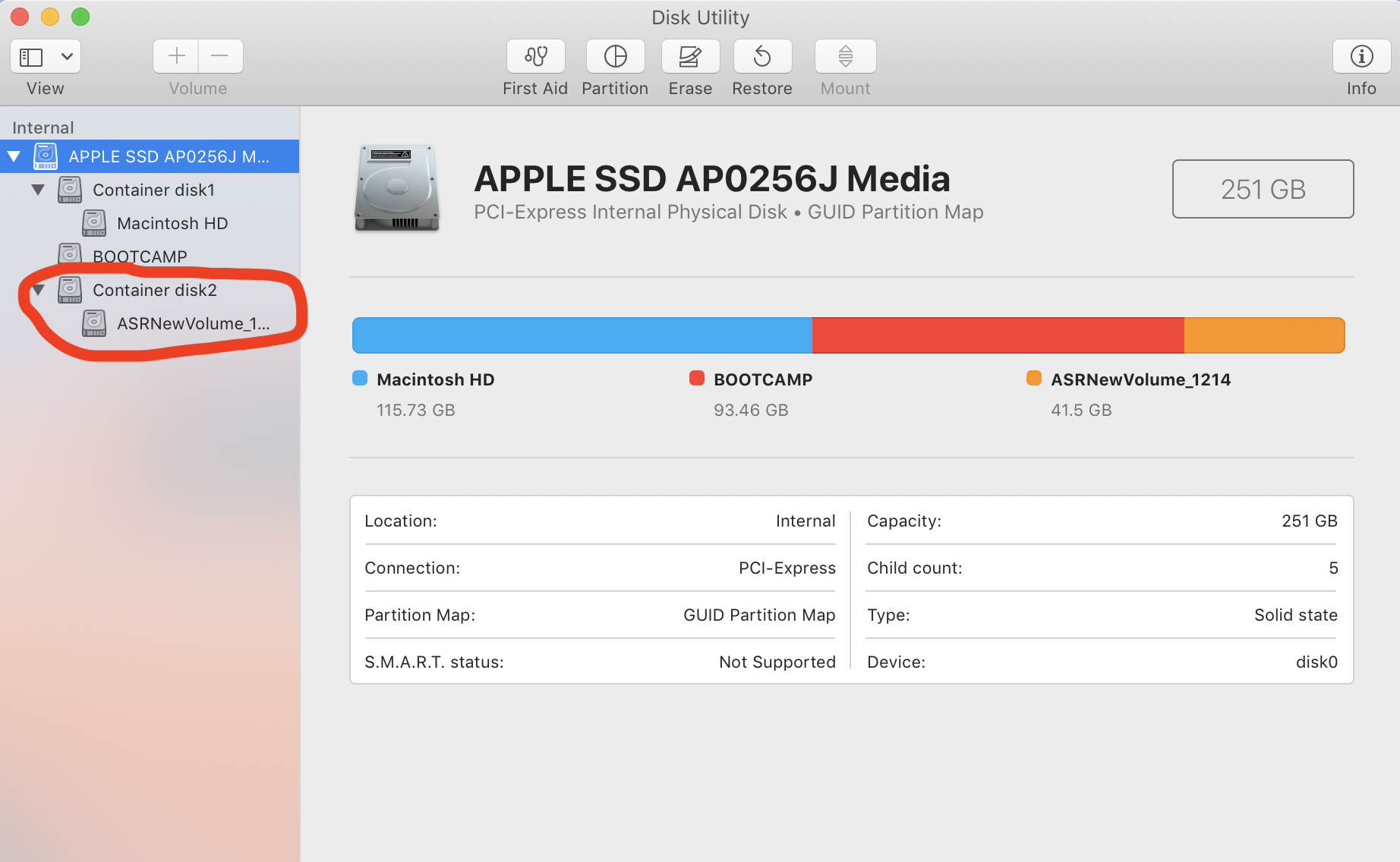Click the add Volume plus icon
Viewport: 1400px width, 862px height.
tap(175, 56)
